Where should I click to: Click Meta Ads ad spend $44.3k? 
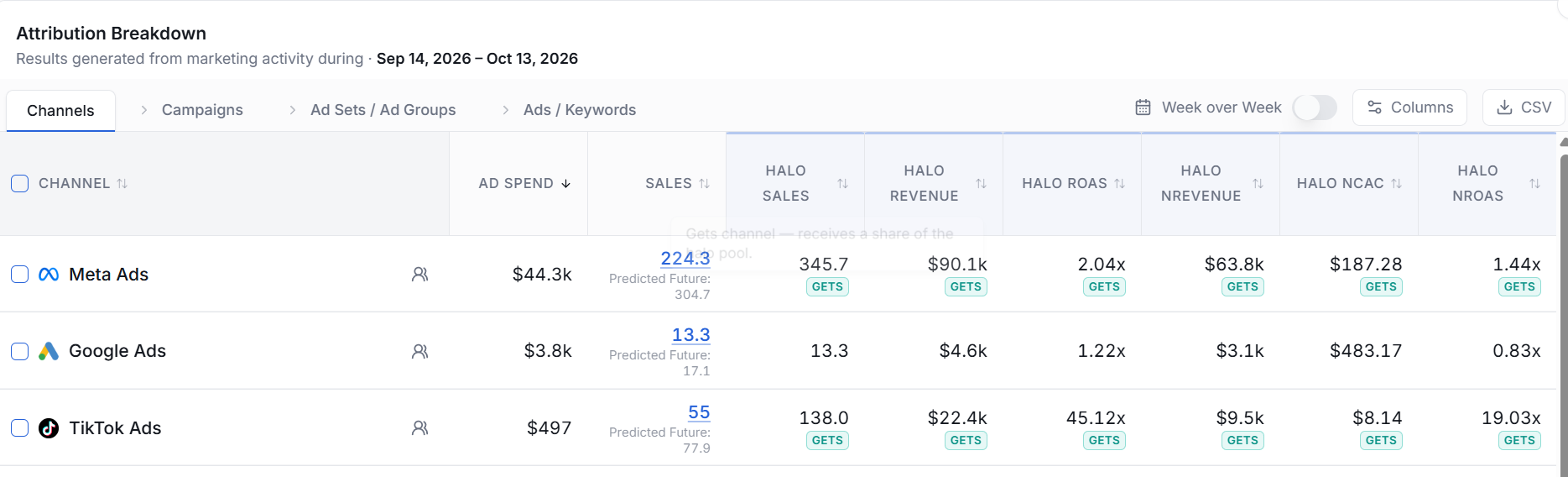pos(542,275)
